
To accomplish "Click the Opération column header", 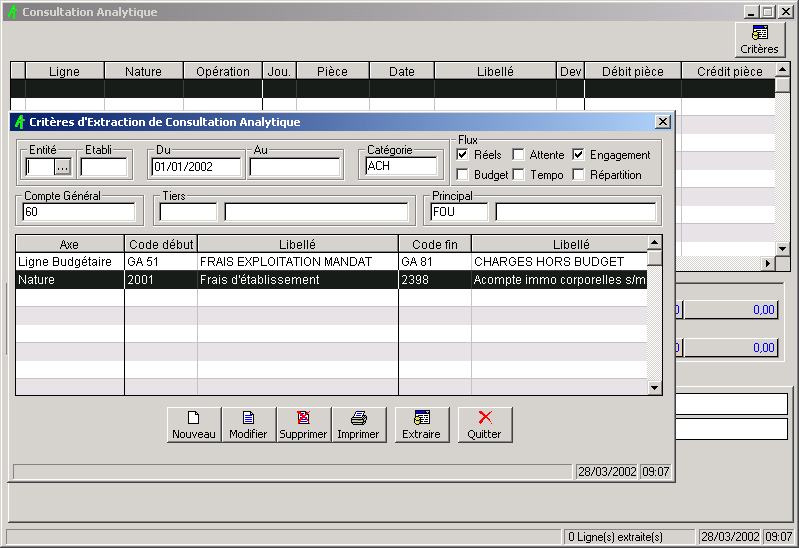I will click(223, 71).
